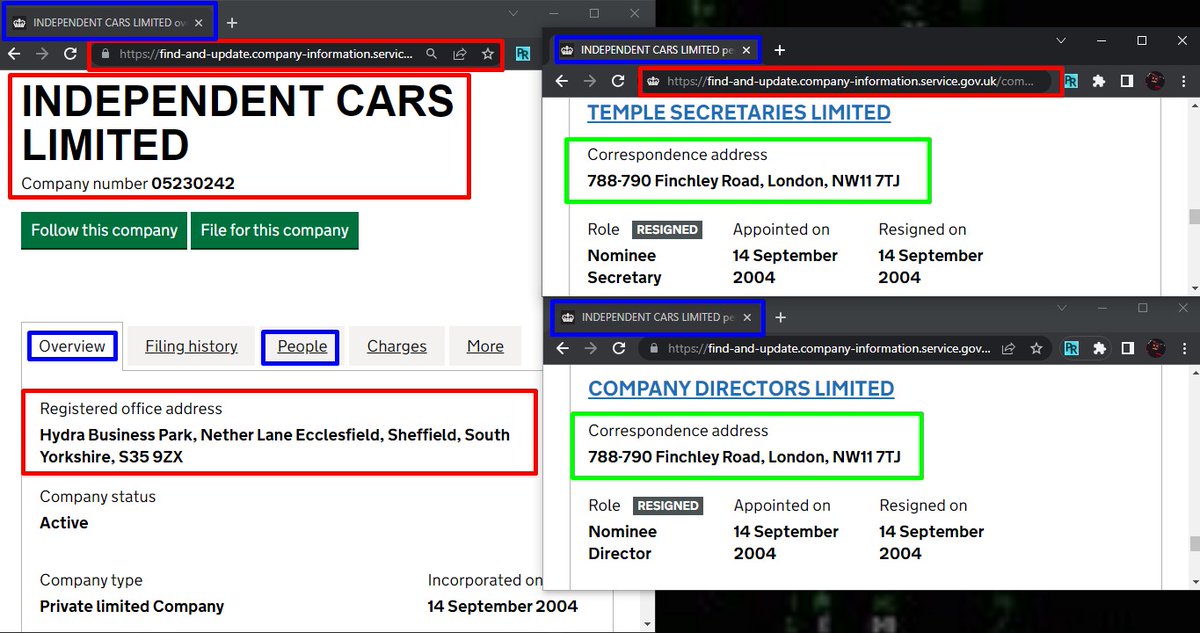Screen dimensions: 1200x633
Task: Expand tab search chevron in left window
Action: pyautogui.click(x=514, y=13)
